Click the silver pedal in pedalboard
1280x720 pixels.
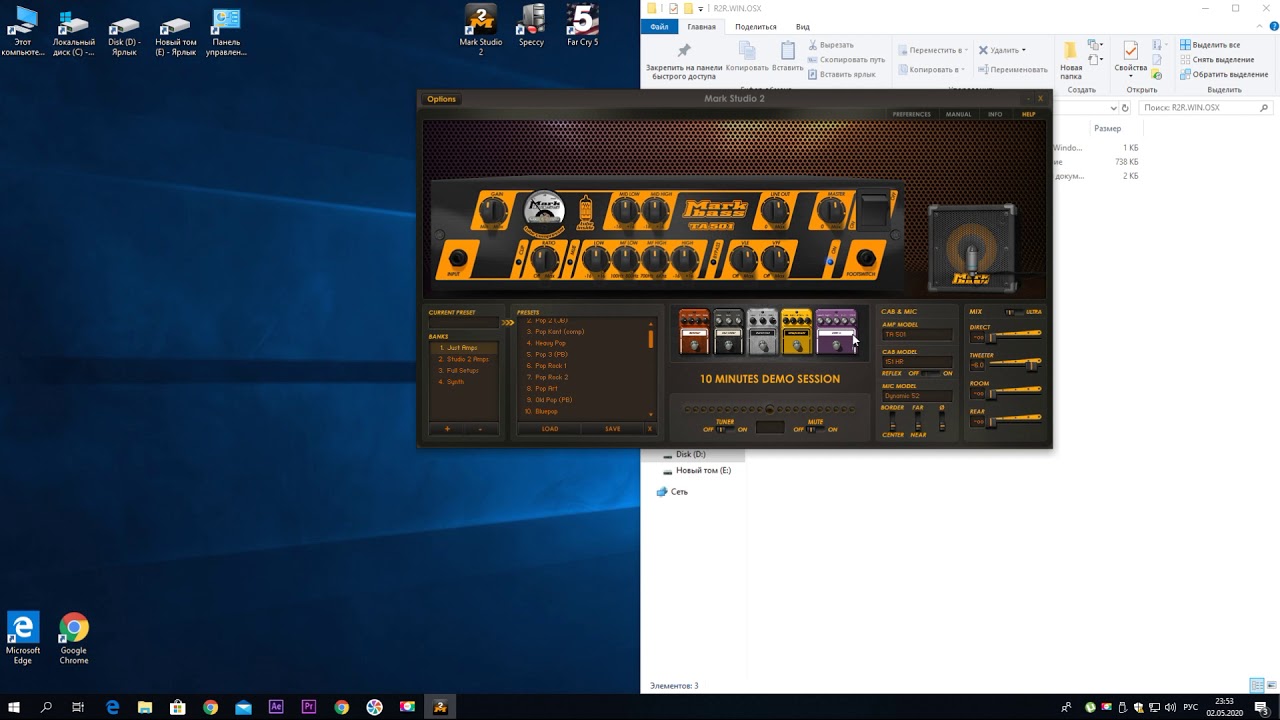point(762,332)
